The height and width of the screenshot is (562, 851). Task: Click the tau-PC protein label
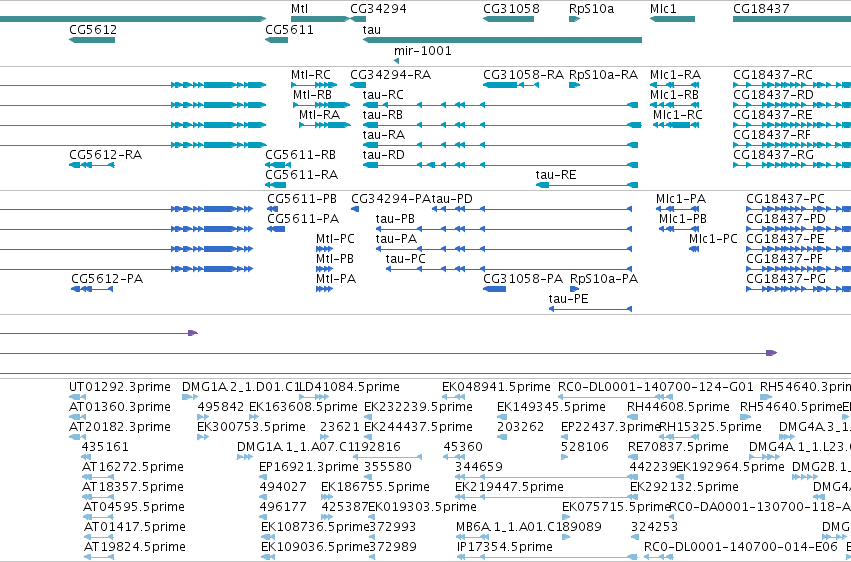[x=405, y=259]
